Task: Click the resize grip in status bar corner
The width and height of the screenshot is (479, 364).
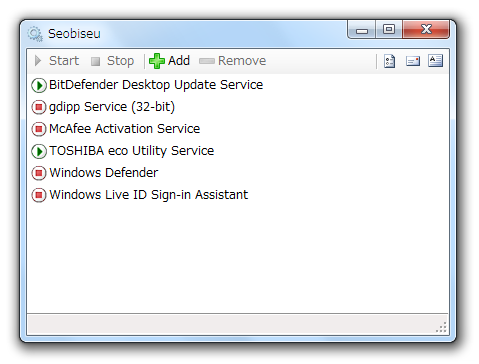Action: [441, 327]
